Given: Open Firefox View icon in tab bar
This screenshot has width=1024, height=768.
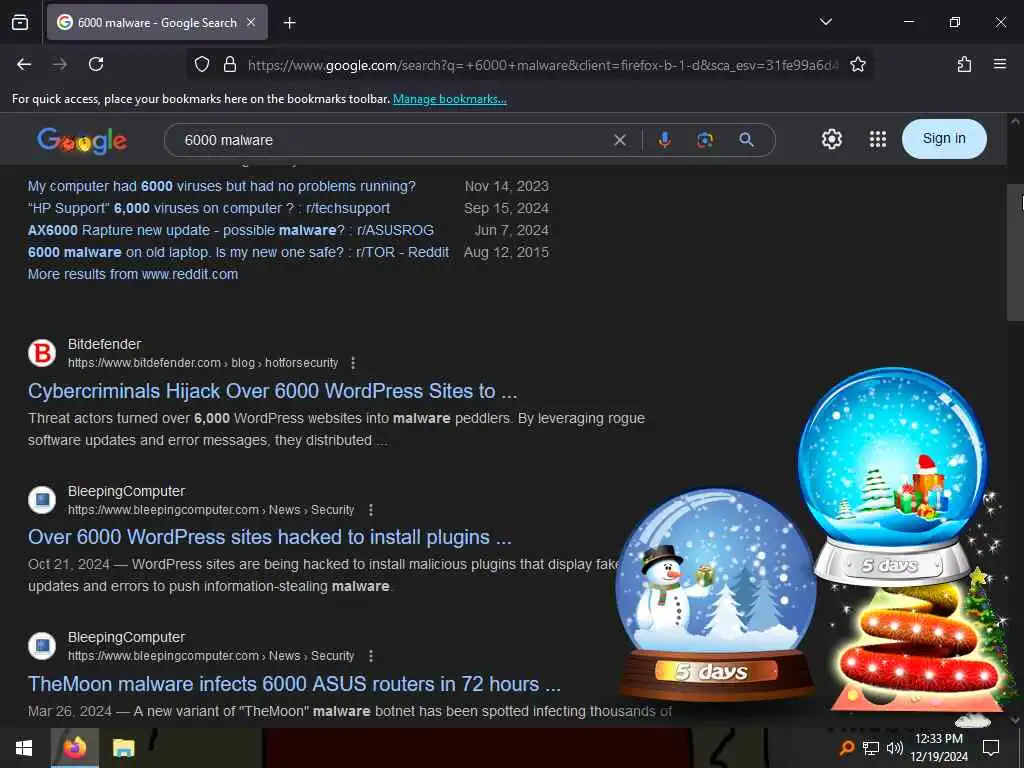Looking at the screenshot, I should (20, 23).
